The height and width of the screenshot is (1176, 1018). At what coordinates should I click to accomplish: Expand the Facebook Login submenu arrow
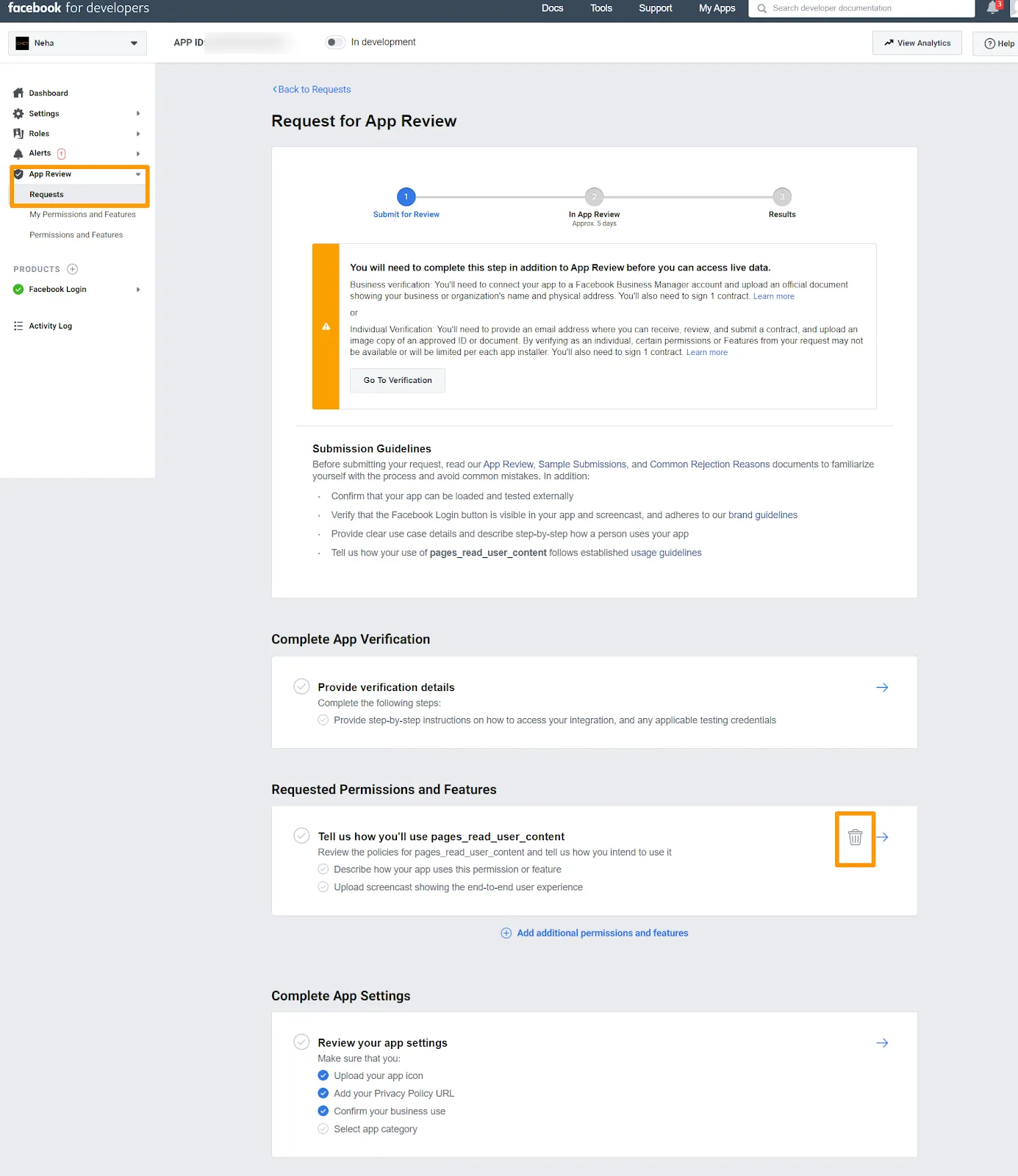[x=138, y=290]
